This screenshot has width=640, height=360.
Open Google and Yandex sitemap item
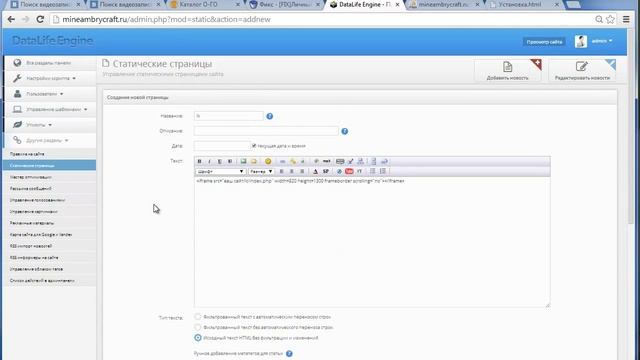50,235
